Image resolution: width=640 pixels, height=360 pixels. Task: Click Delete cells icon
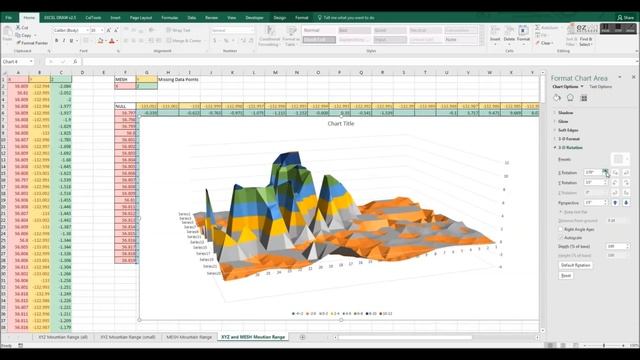(x=509, y=31)
